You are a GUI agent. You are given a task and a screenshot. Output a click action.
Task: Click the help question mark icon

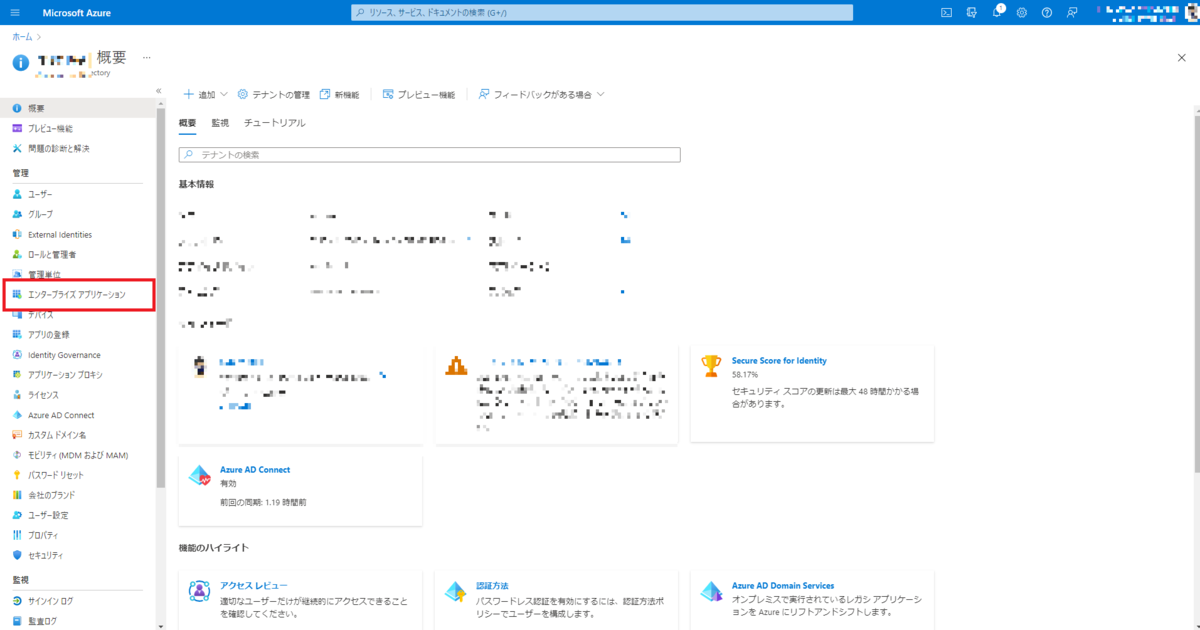tap(1045, 12)
